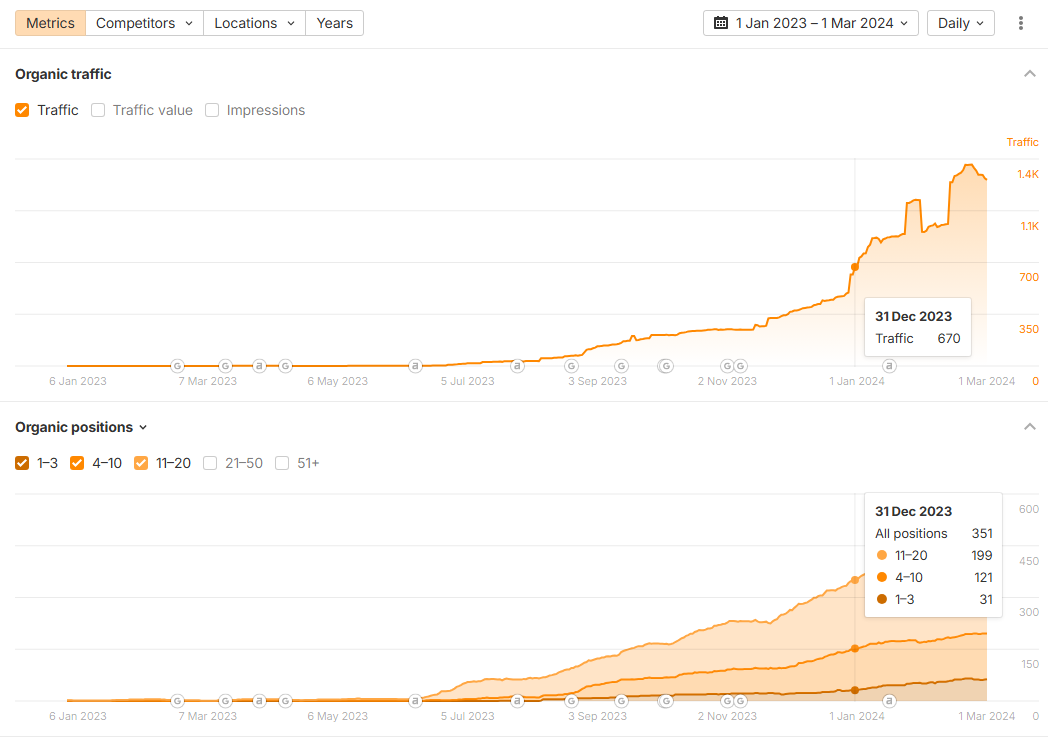Click second G marker on Organic traffic chart
The width and height of the screenshot is (1048, 737).
click(x=225, y=365)
